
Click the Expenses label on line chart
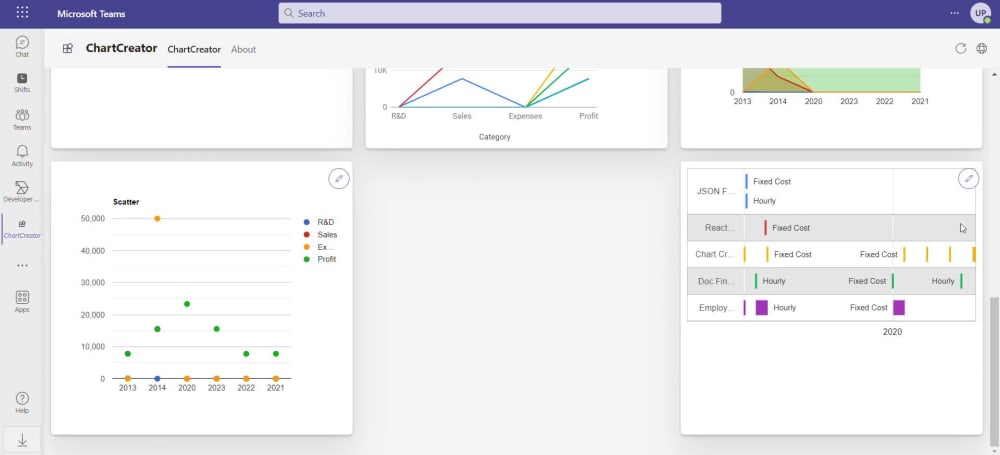(525, 116)
